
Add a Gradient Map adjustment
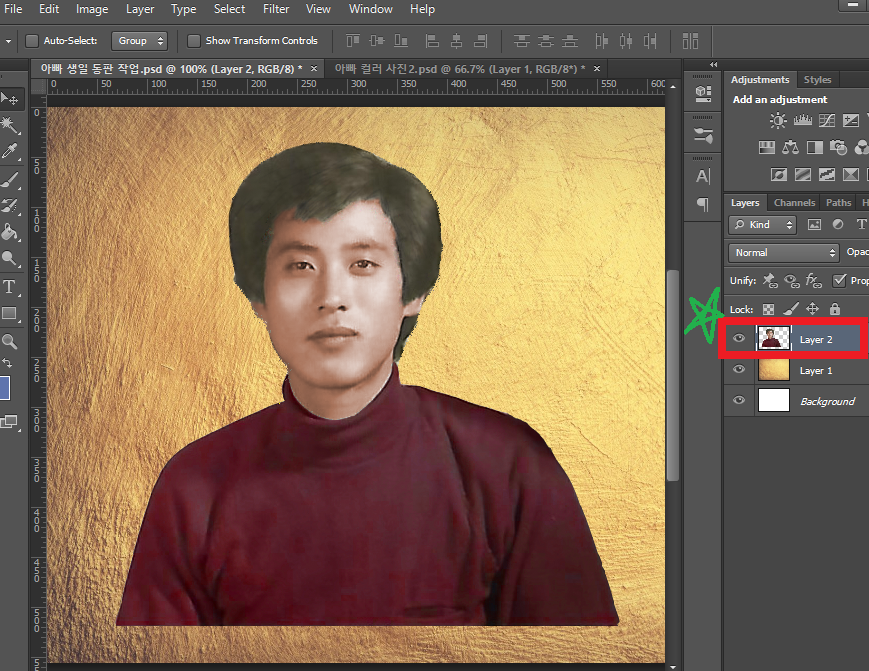tap(851, 175)
